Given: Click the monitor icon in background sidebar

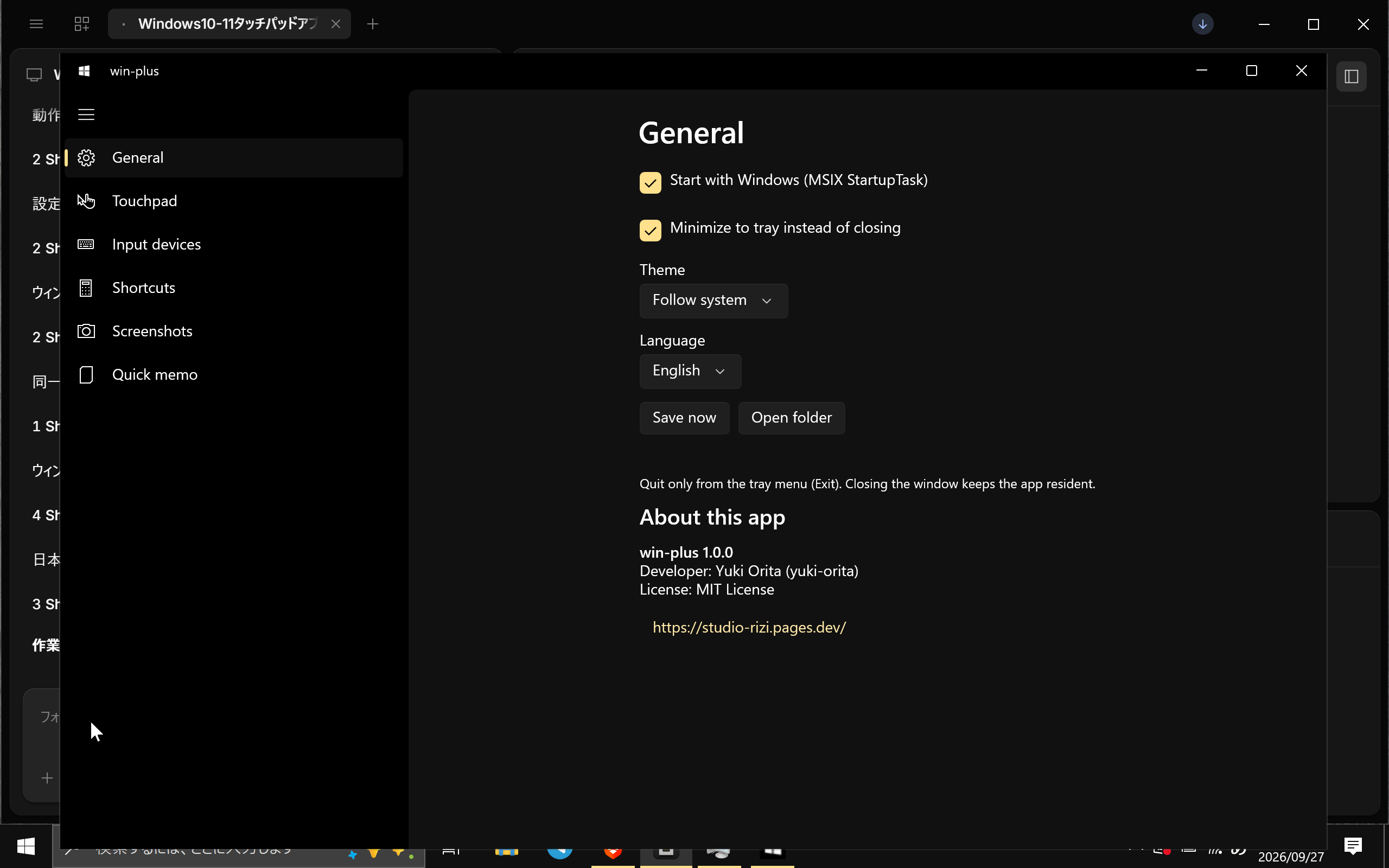Looking at the screenshot, I should (x=34, y=75).
